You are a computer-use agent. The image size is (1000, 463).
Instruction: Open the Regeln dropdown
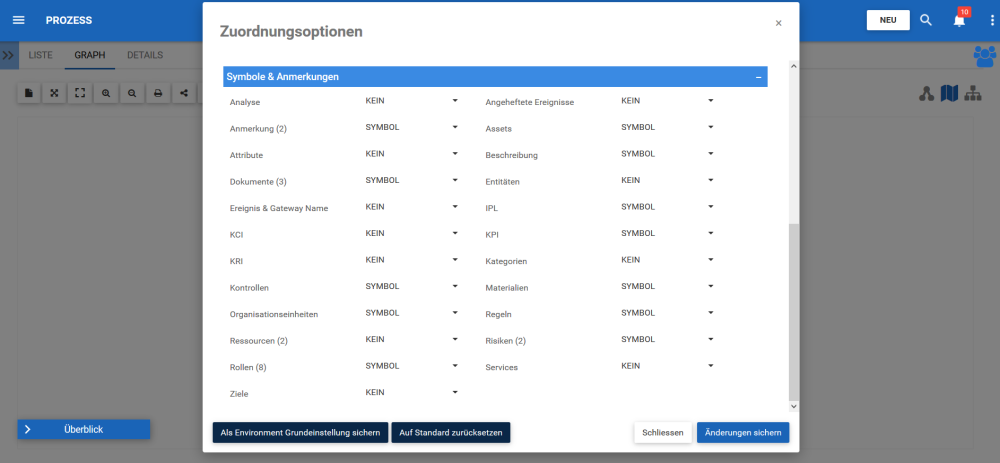pos(667,312)
